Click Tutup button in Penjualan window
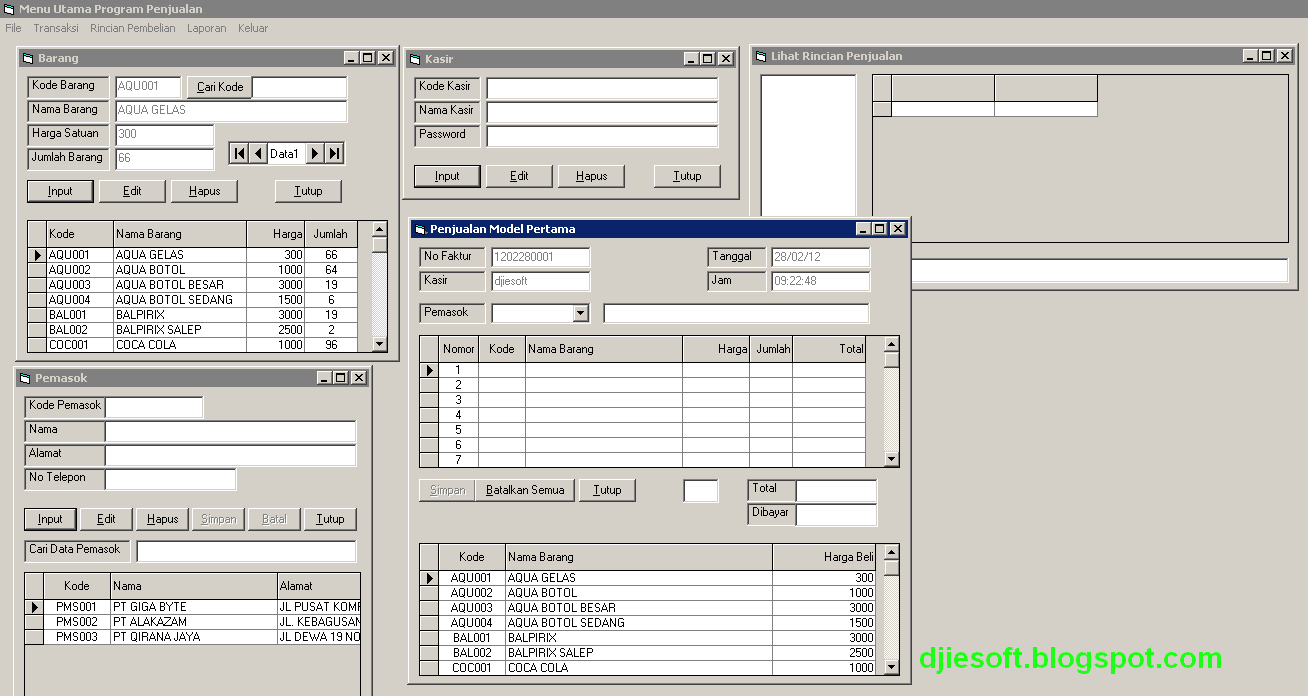The width and height of the screenshot is (1308, 696). pyautogui.click(x=607, y=490)
